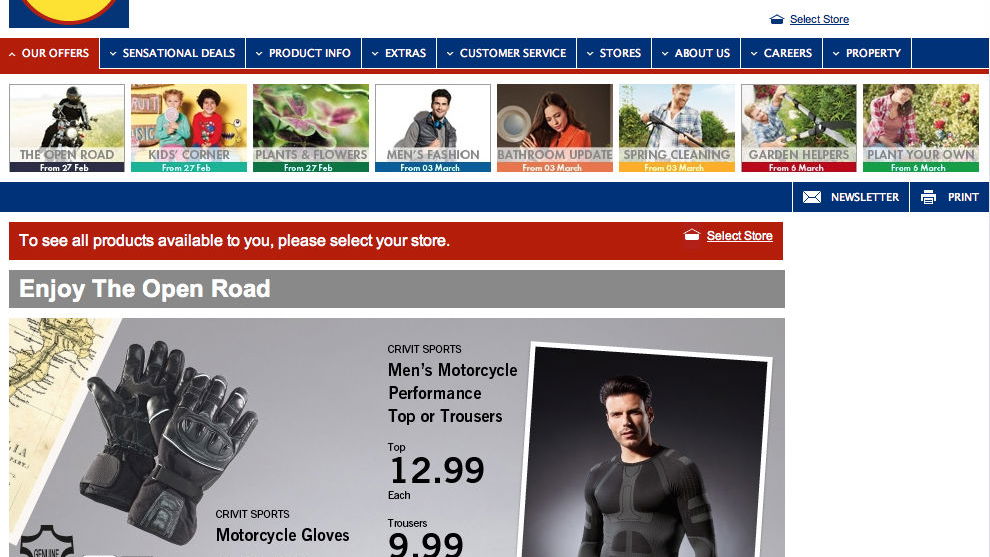Image resolution: width=990 pixels, height=557 pixels.
Task: Click Select Store link in red banner
Action: click(739, 236)
